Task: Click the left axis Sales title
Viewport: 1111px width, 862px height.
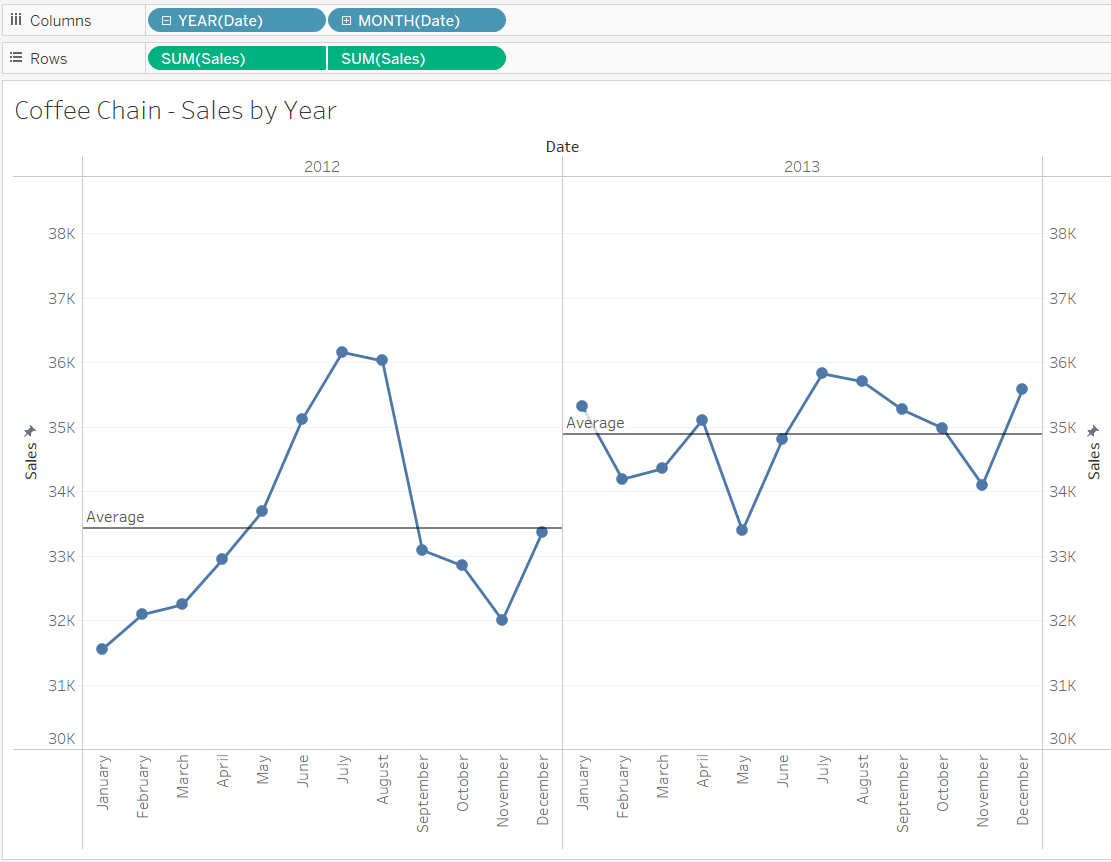Action: [x=30, y=461]
